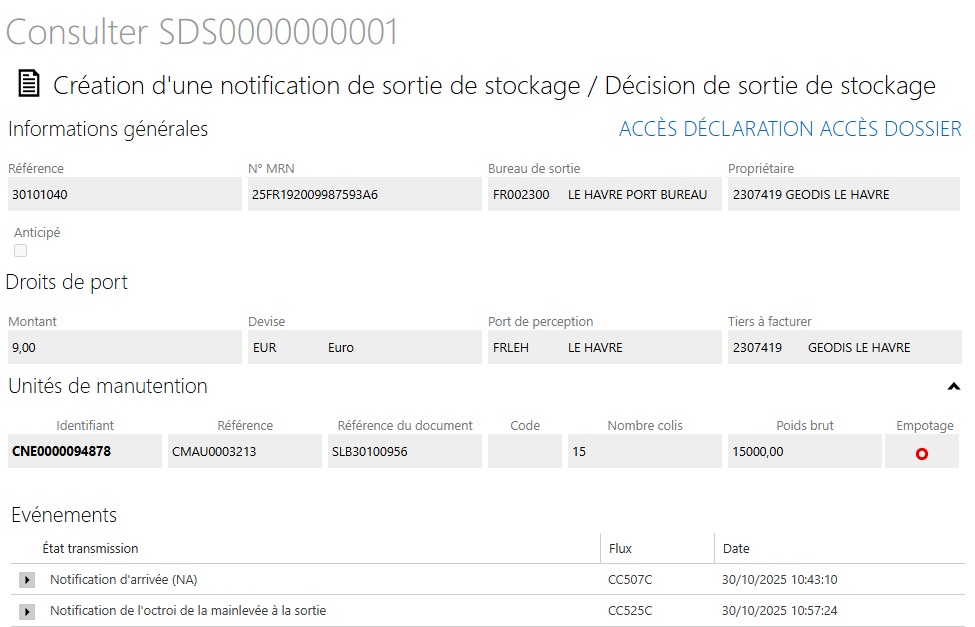Image resolution: width=975 pixels, height=627 pixels.
Task: Click the Tiers à facturer field
Action: coord(843,348)
